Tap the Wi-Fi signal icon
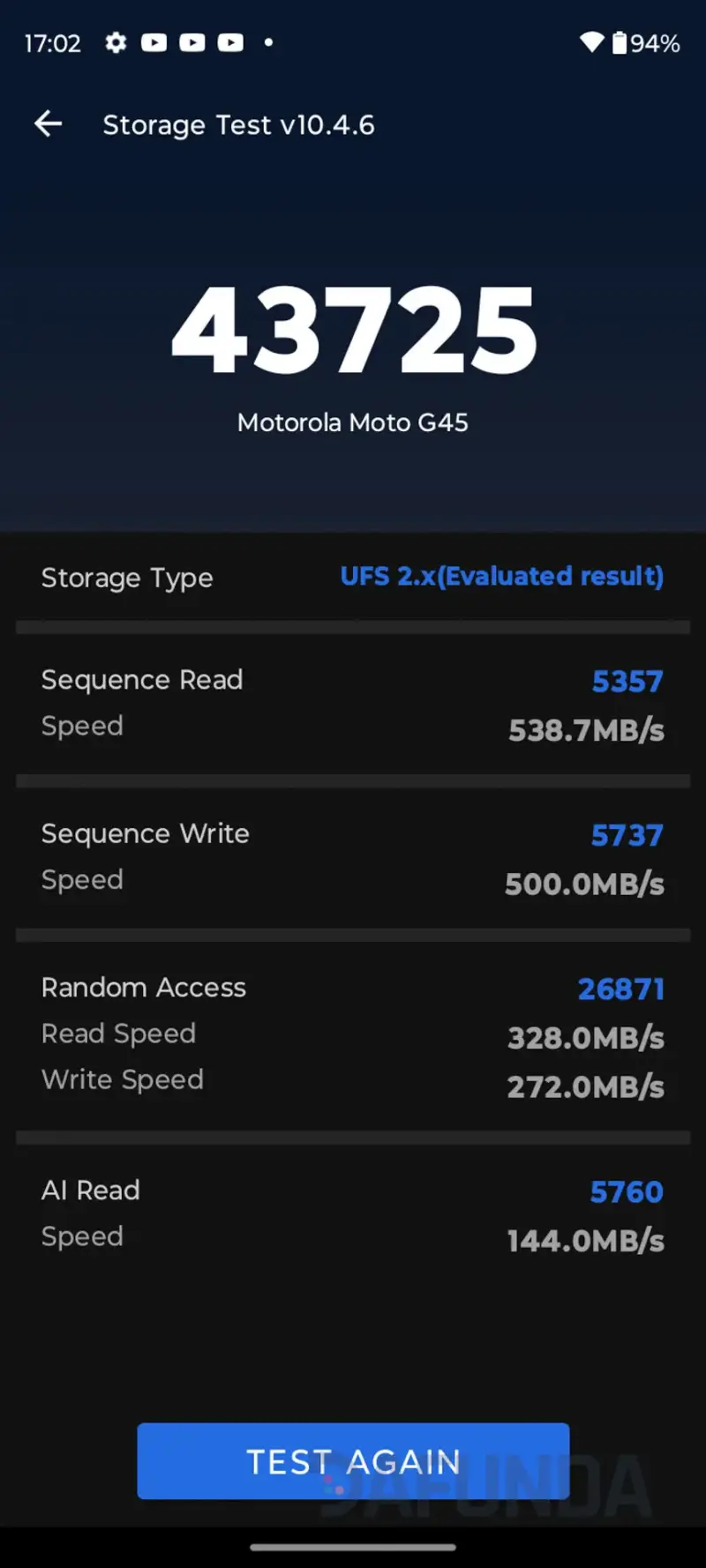The width and height of the screenshot is (706, 1568). point(591,42)
